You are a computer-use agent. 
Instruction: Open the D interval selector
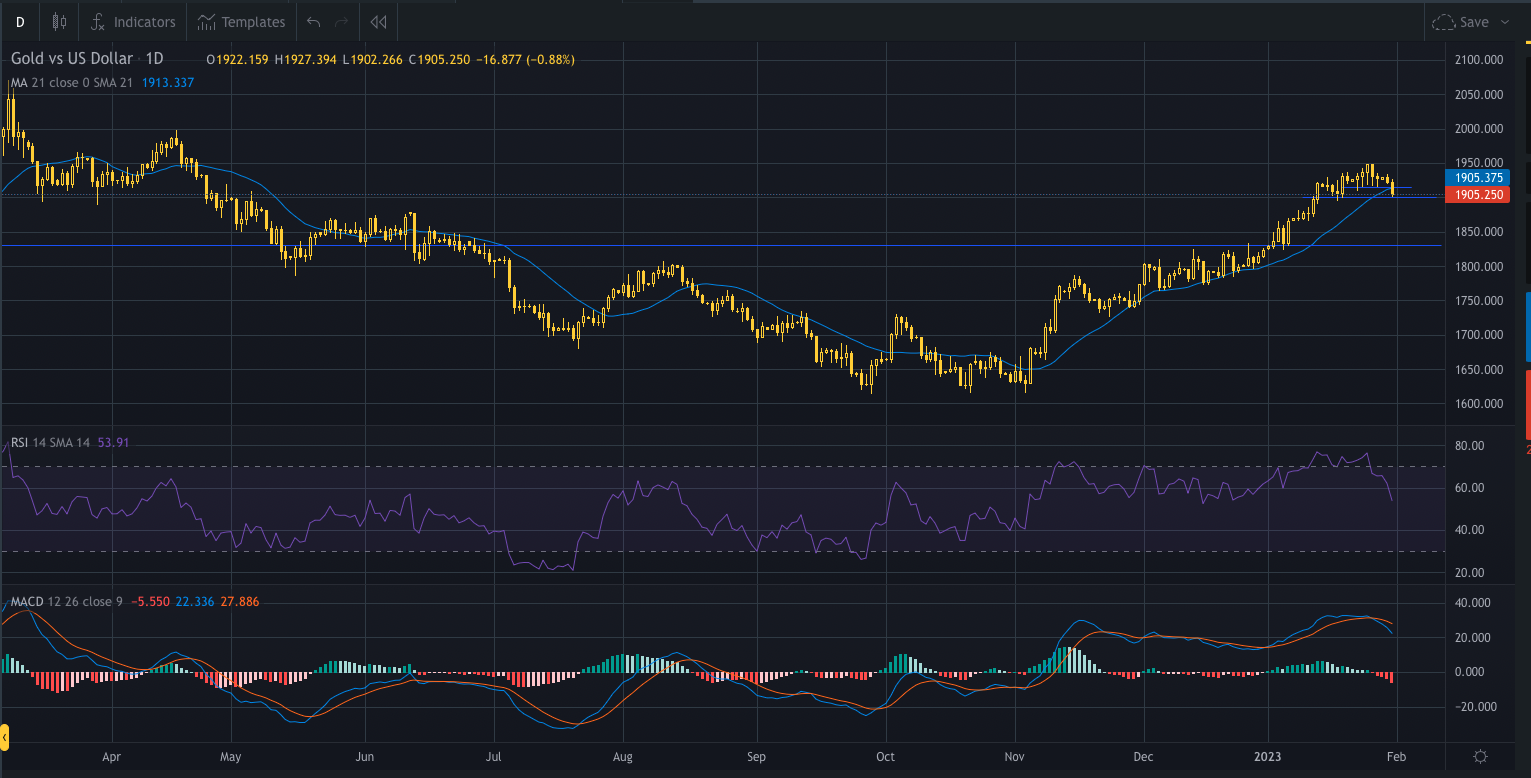click(x=19, y=21)
